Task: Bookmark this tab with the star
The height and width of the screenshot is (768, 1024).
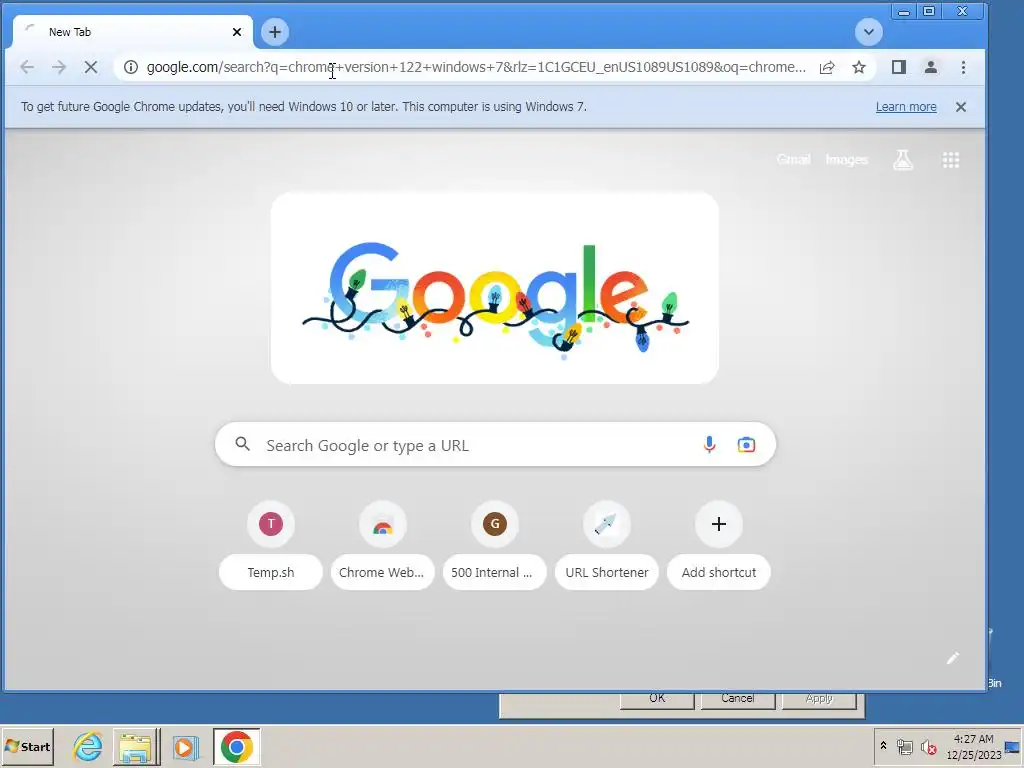Action: (x=859, y=67)
